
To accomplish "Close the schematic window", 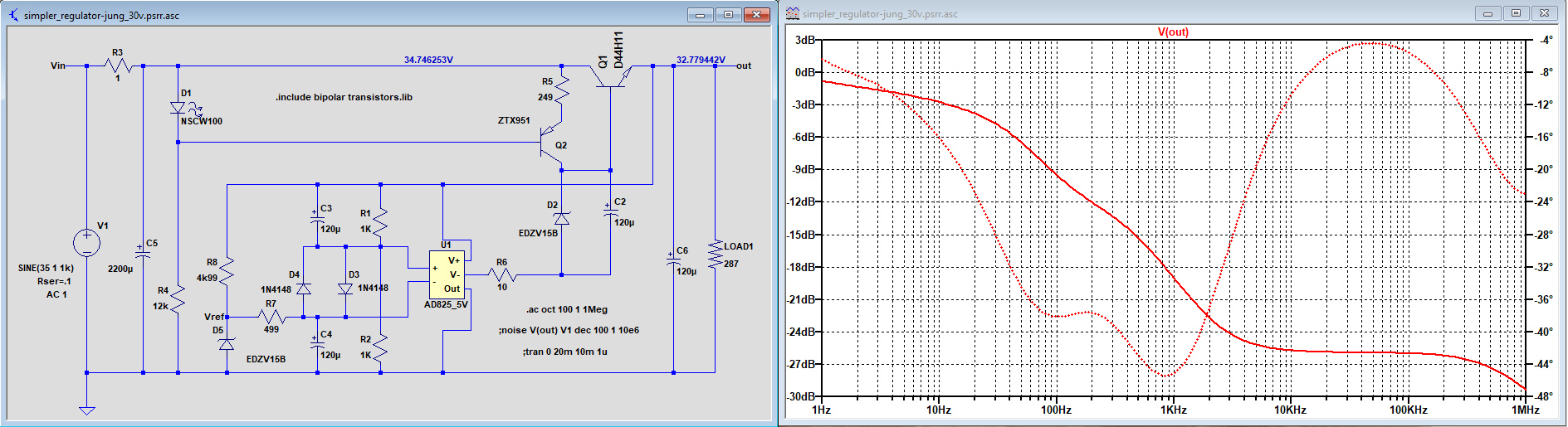I will pyautogui.click(x=757, y=15).
